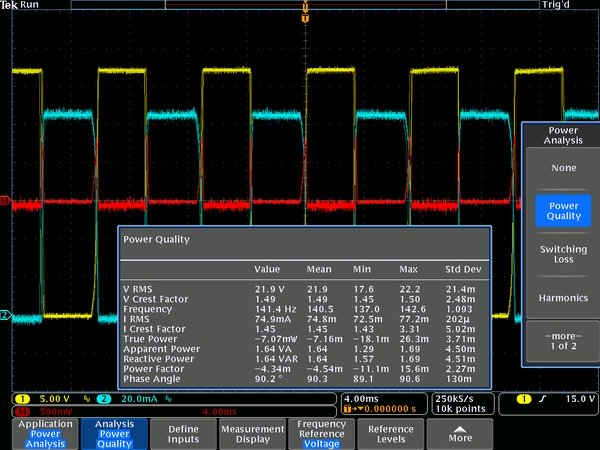This screenshot has height=450, width=600.
Task: Click the Tek logo in top-left corner
Action: [9, 5]
